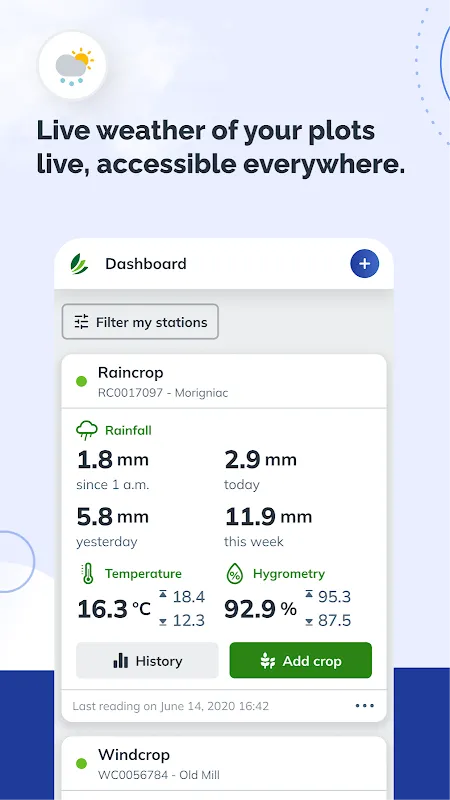
Task: Tap the green Add crop button
Action: coord(301,661)
